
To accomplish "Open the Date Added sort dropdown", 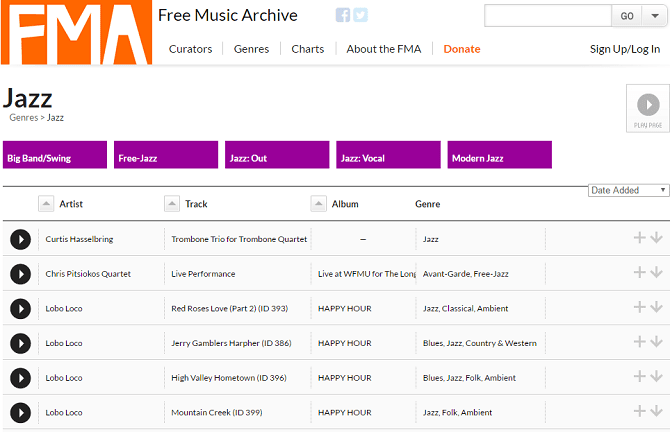I will (629, 190).
